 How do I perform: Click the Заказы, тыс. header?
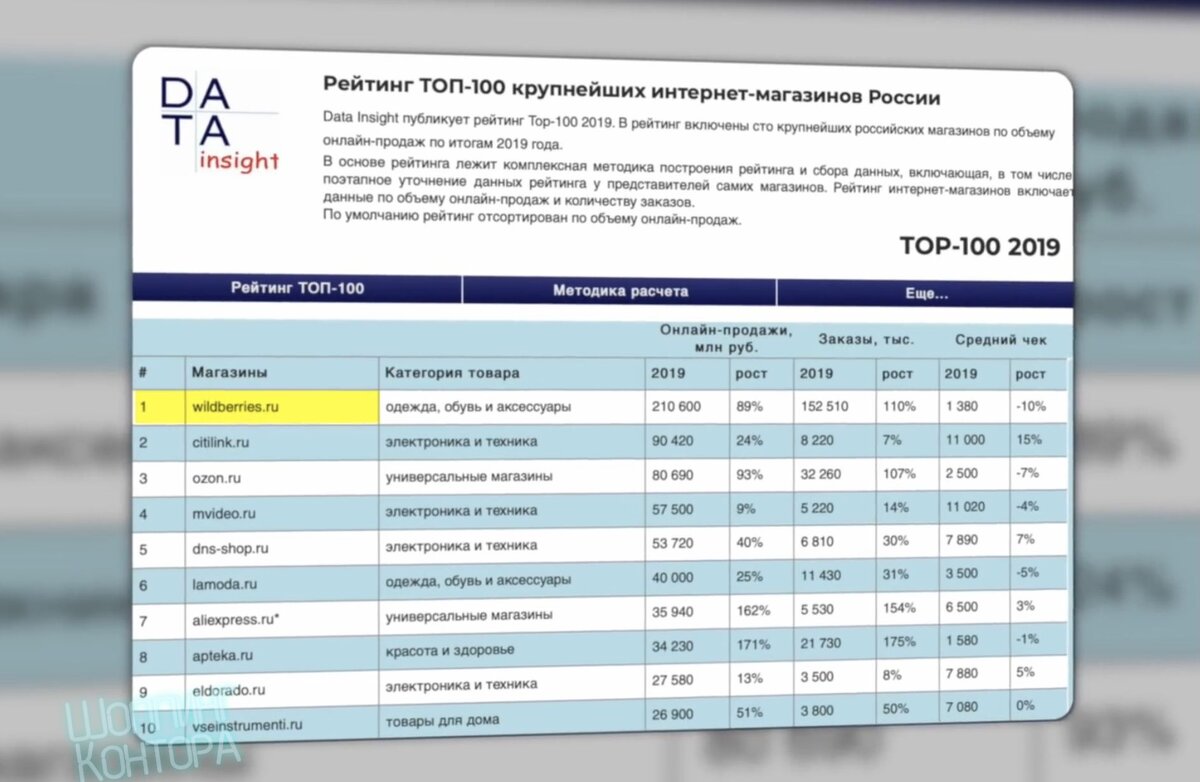pyautogui.click(x=865, y=339)
